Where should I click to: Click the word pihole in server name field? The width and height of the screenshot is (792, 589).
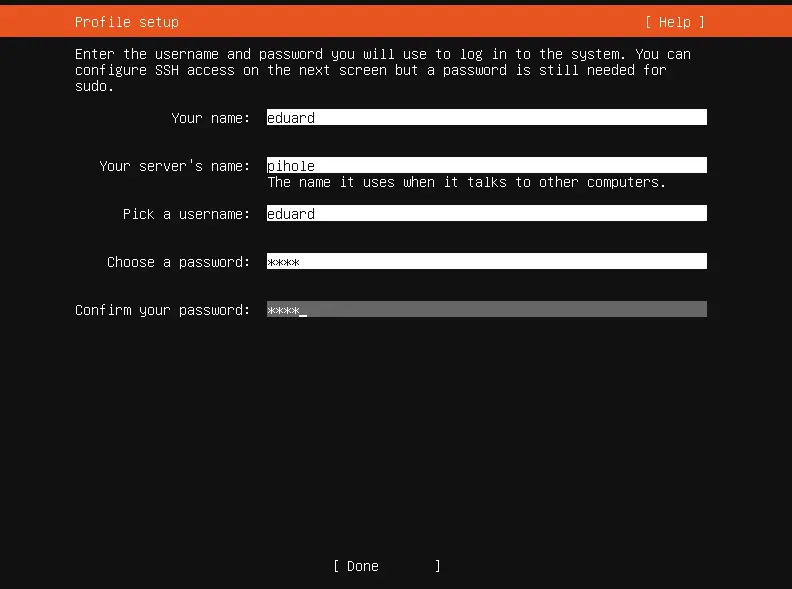pyautogui.click(x=291, y=166)
